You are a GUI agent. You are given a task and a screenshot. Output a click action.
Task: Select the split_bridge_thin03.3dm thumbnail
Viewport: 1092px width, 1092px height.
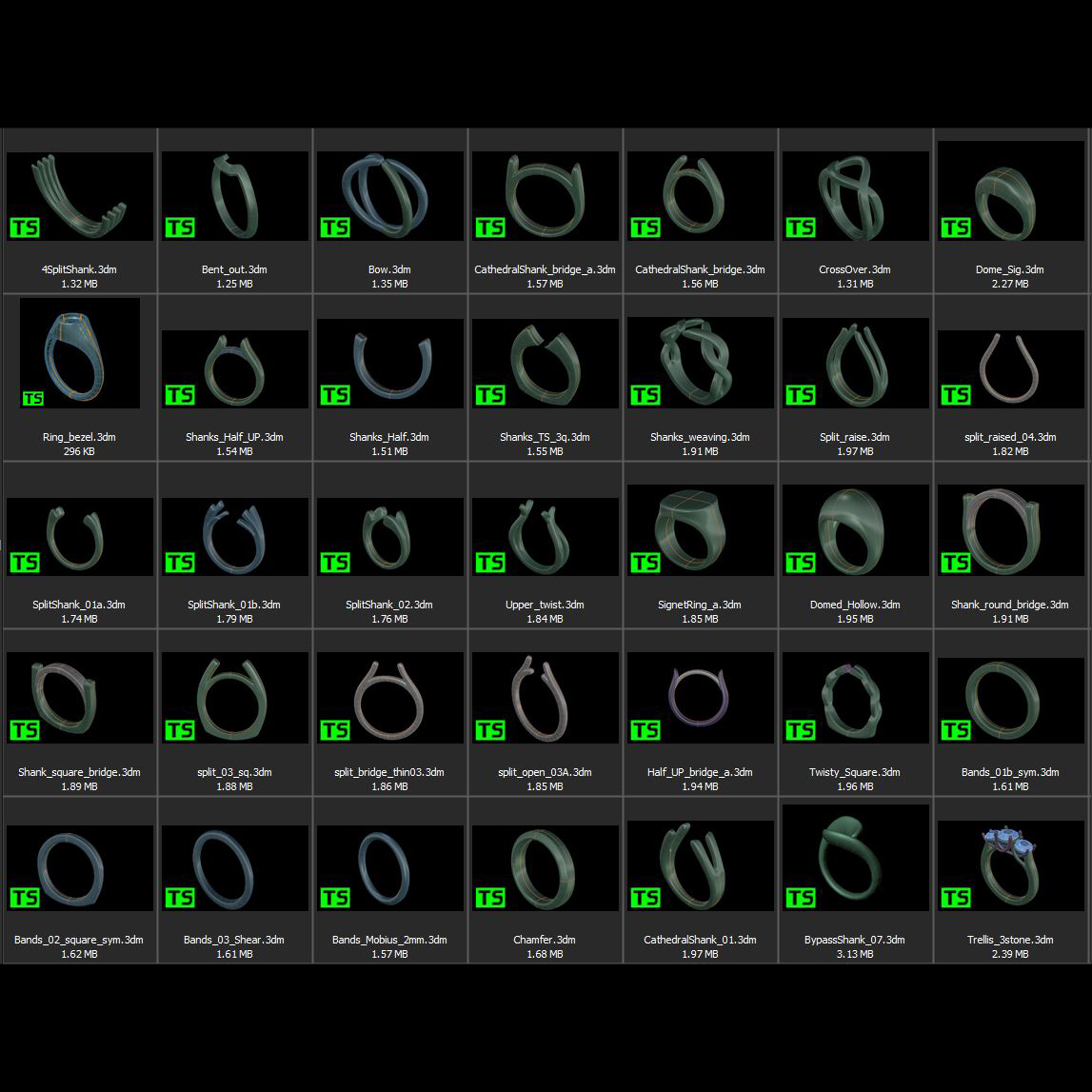[x=390, y=698]
